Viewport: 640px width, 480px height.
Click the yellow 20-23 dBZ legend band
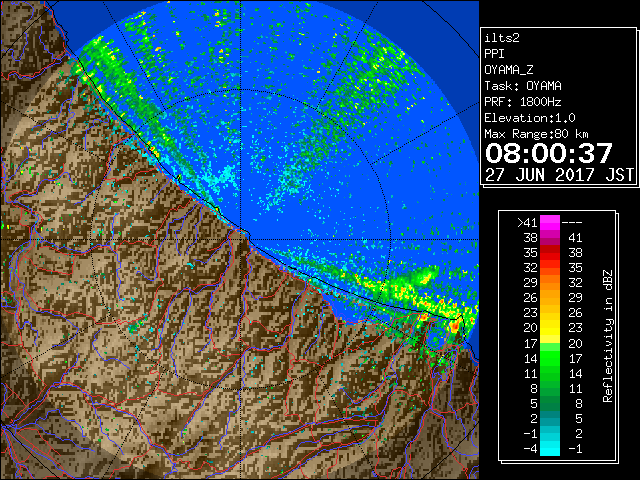[x=550, y=328]
